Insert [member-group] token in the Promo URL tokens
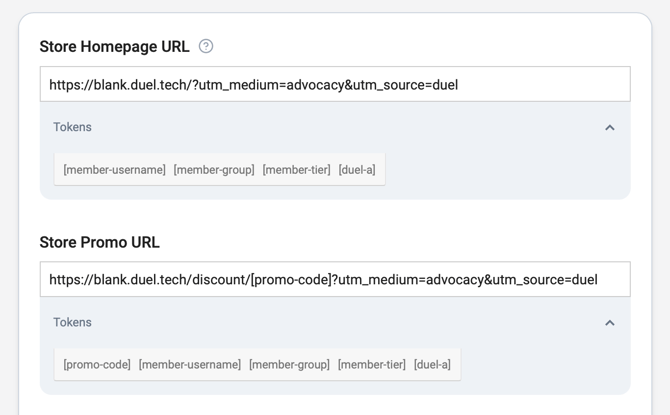The image size is (670, 415). [x=289, y=365]
